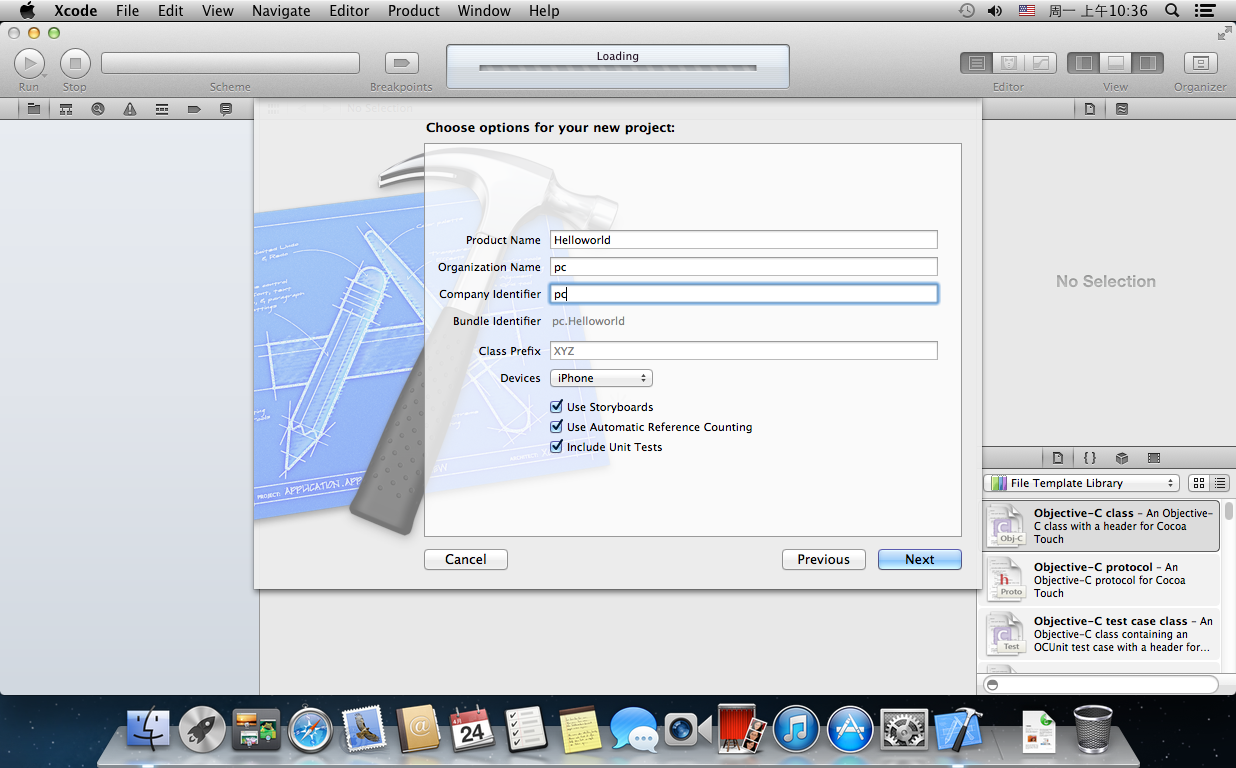This screenshot has width=1236, height=768.
Task: Click the Xcode icon in the Dock
Action: [959, 730]
